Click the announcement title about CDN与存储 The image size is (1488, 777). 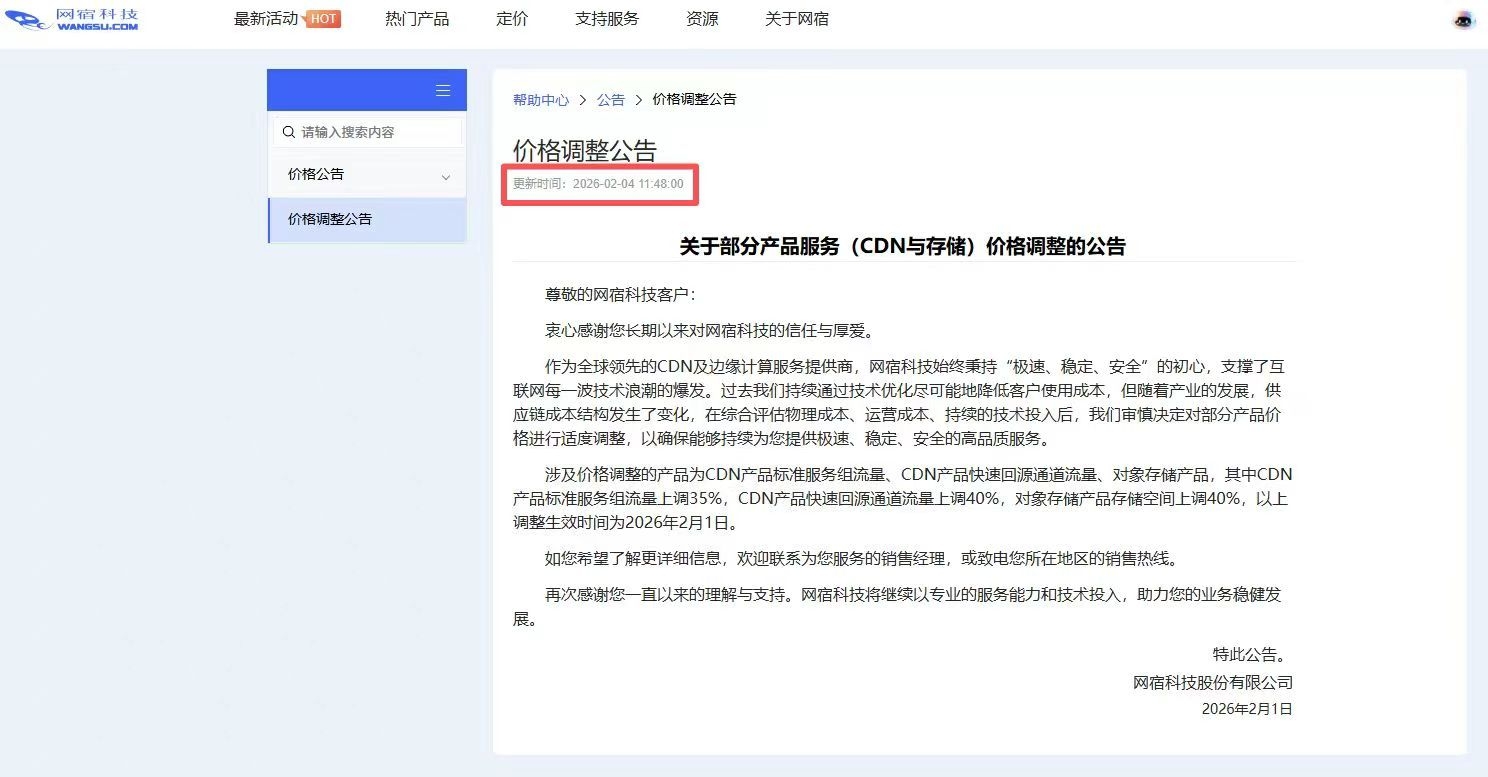903,247
